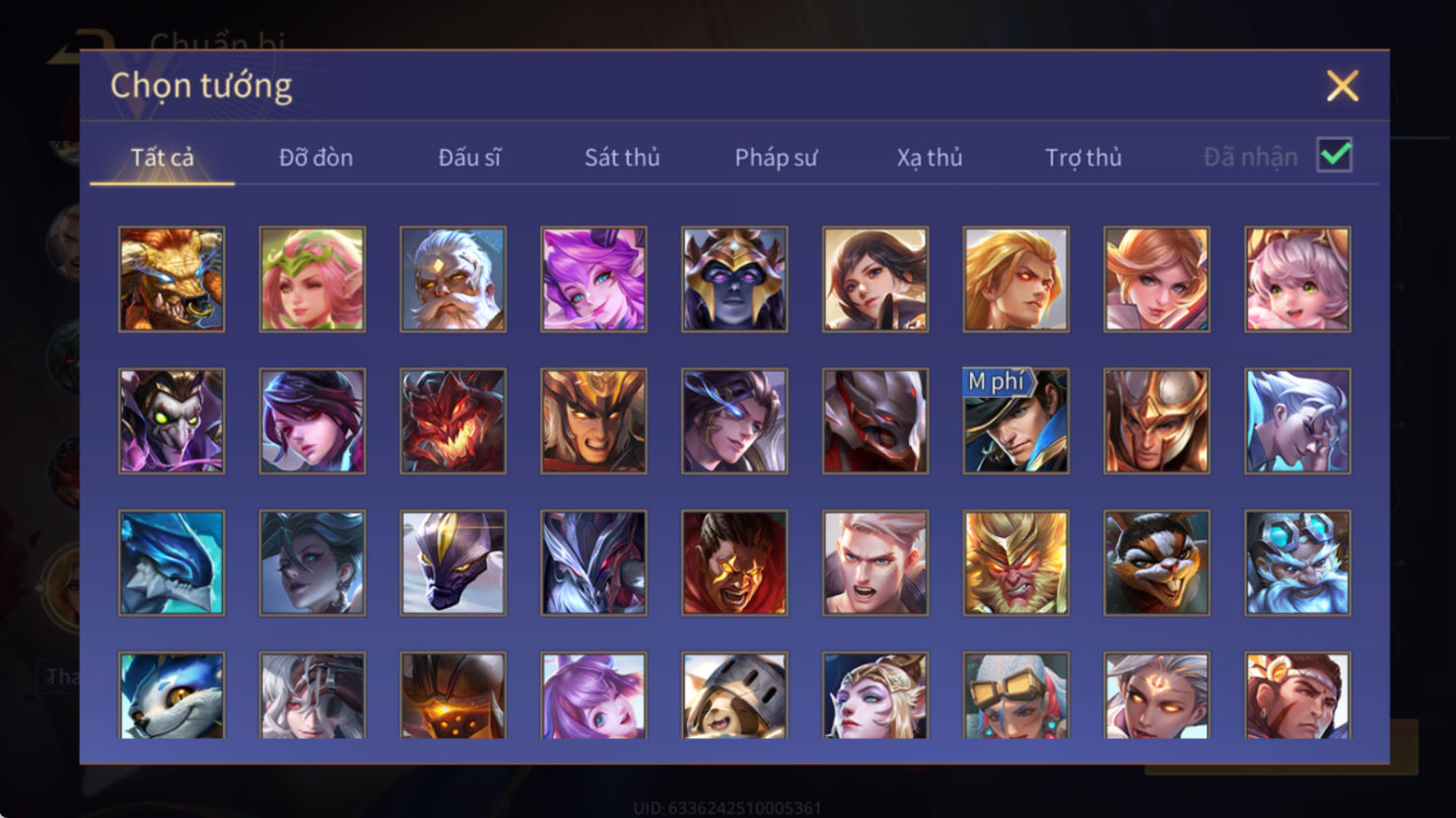Switch to the 'Đỡ đòn' tab

click(x=315, y=158)
